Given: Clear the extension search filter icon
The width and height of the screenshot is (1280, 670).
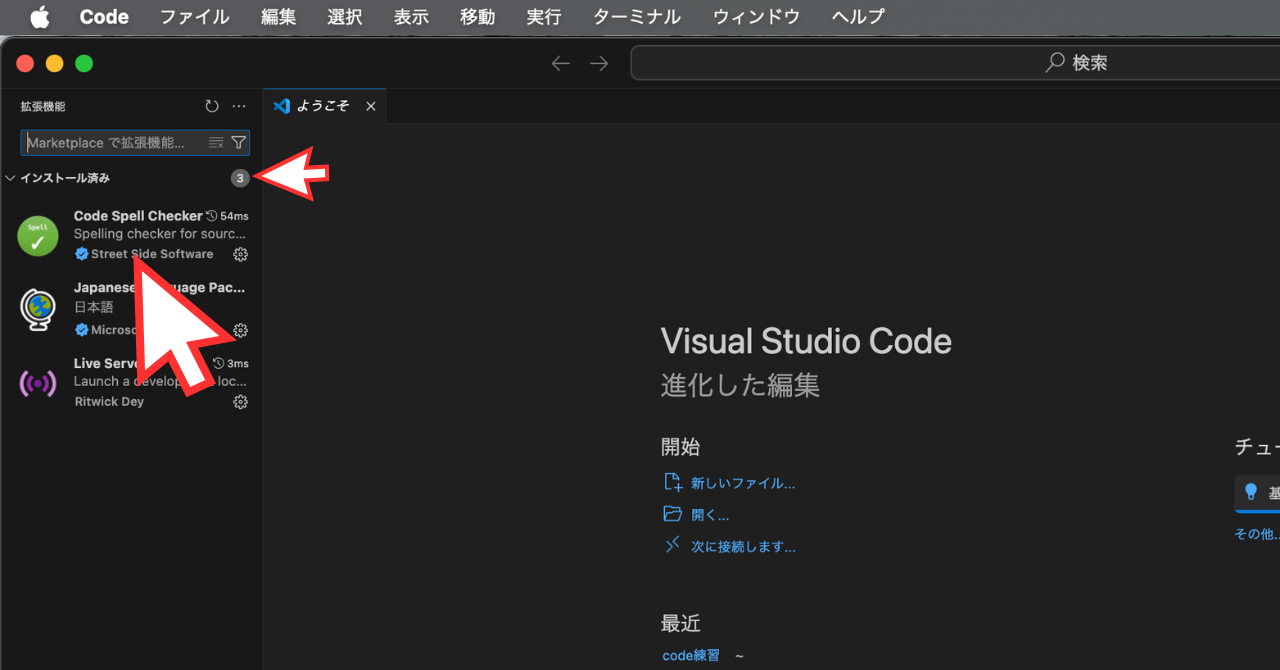Looking at the screenshot, I should pyautogui.click(x=215, y=142).
